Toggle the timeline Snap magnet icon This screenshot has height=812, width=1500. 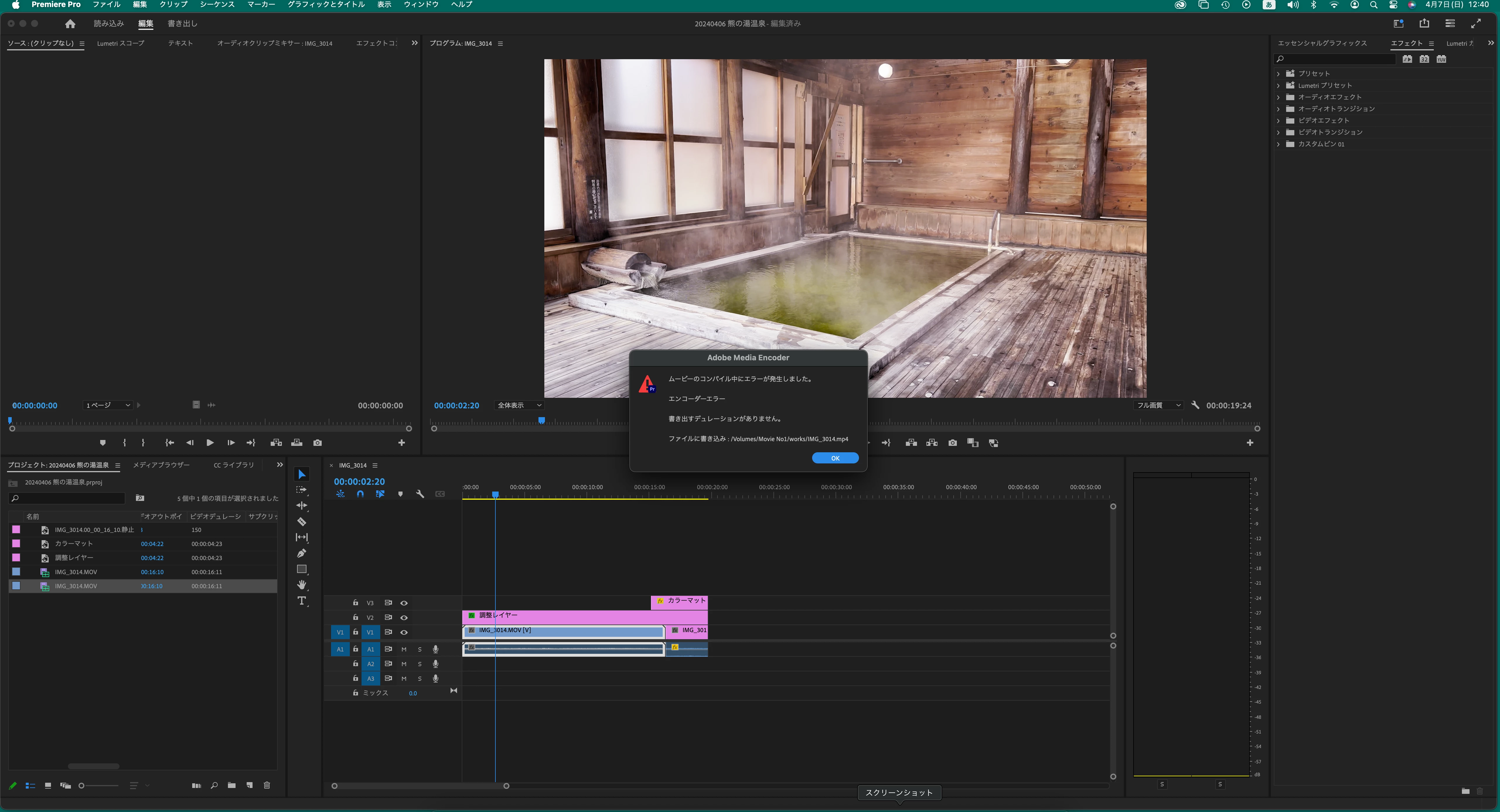click(360, 494)
